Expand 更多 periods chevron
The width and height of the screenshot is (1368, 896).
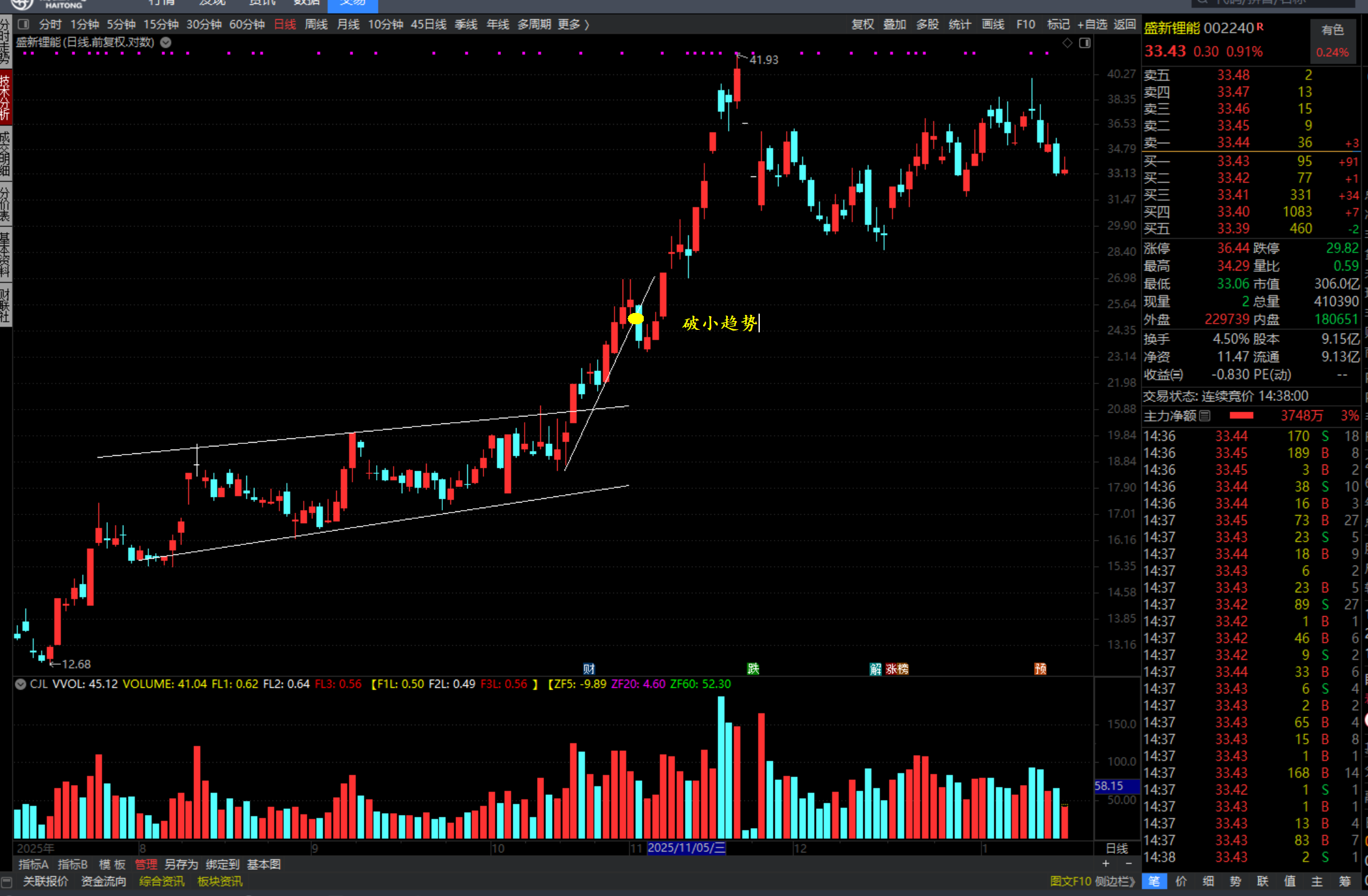(x=587, y=24)
